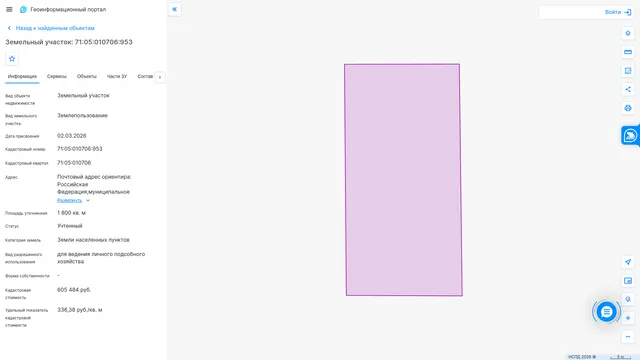This screenshot has height=360, width=640.
Task: Open the hamburger main menu
Action: pos(9,9)
